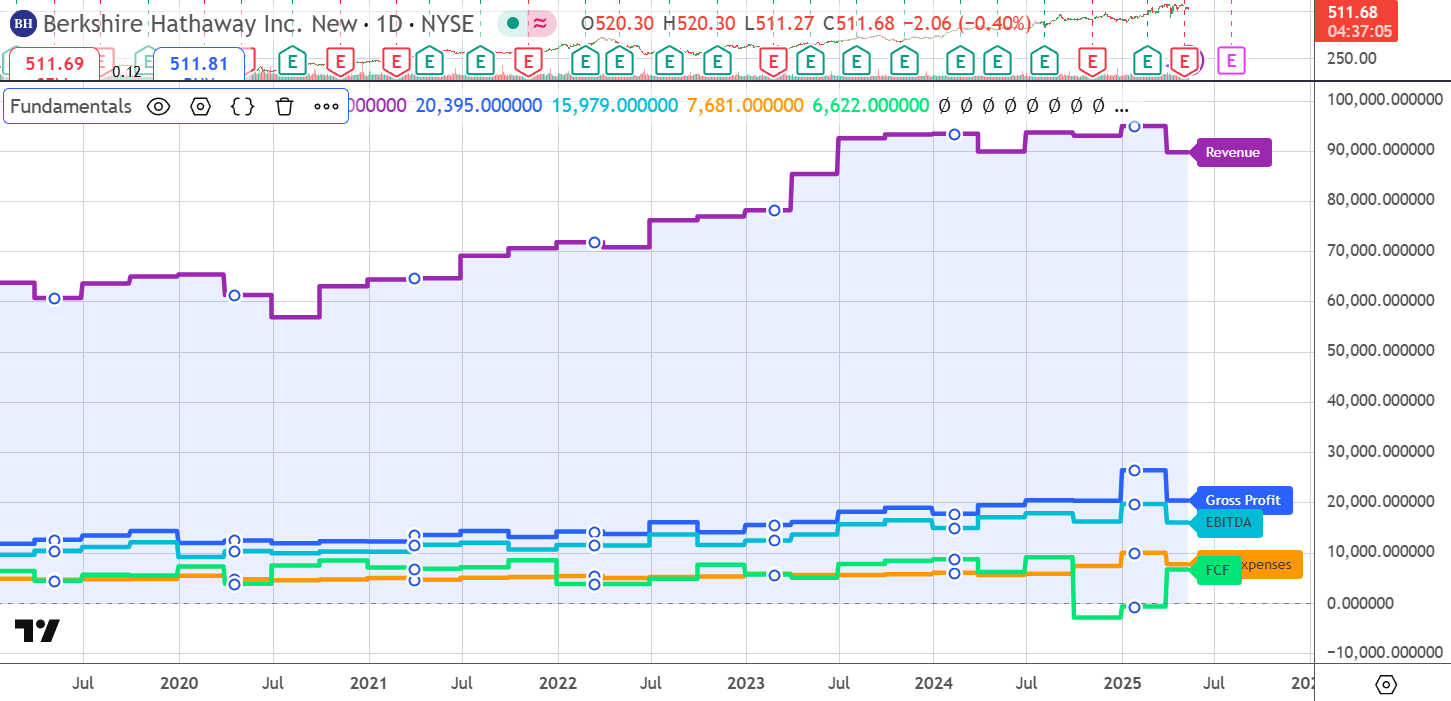Open the Fundamentals three-dots more menu

coord(327,106)
